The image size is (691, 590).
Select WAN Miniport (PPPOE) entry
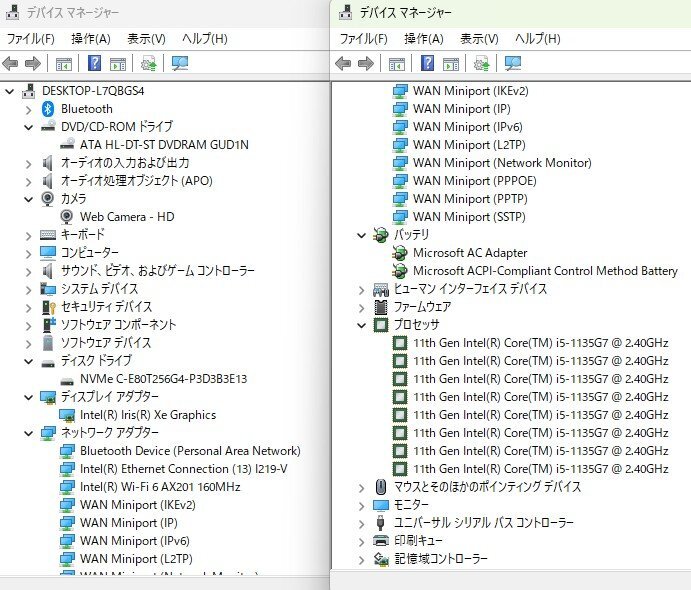[475, 181]
